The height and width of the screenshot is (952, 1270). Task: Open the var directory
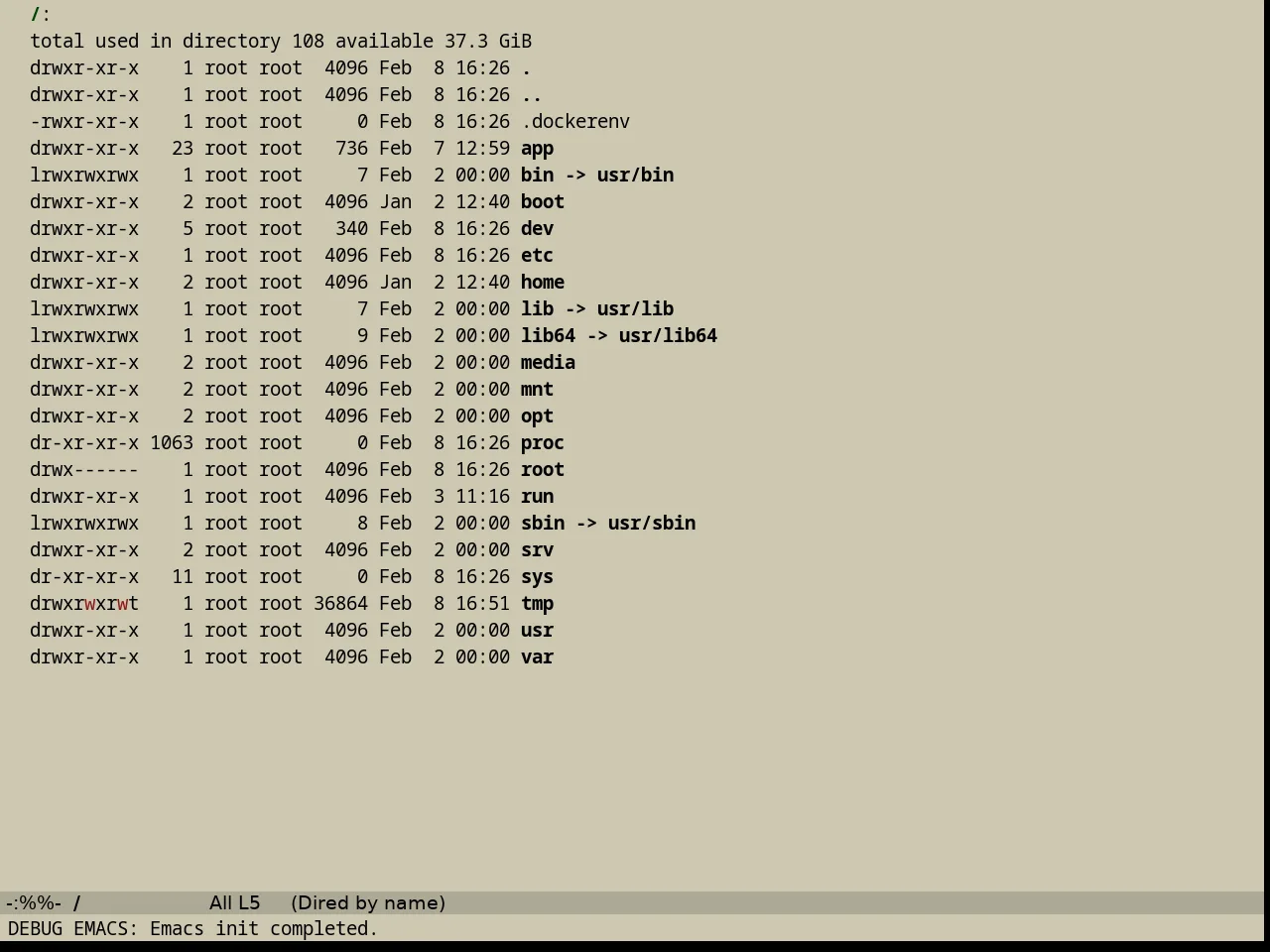click(537, 657)
